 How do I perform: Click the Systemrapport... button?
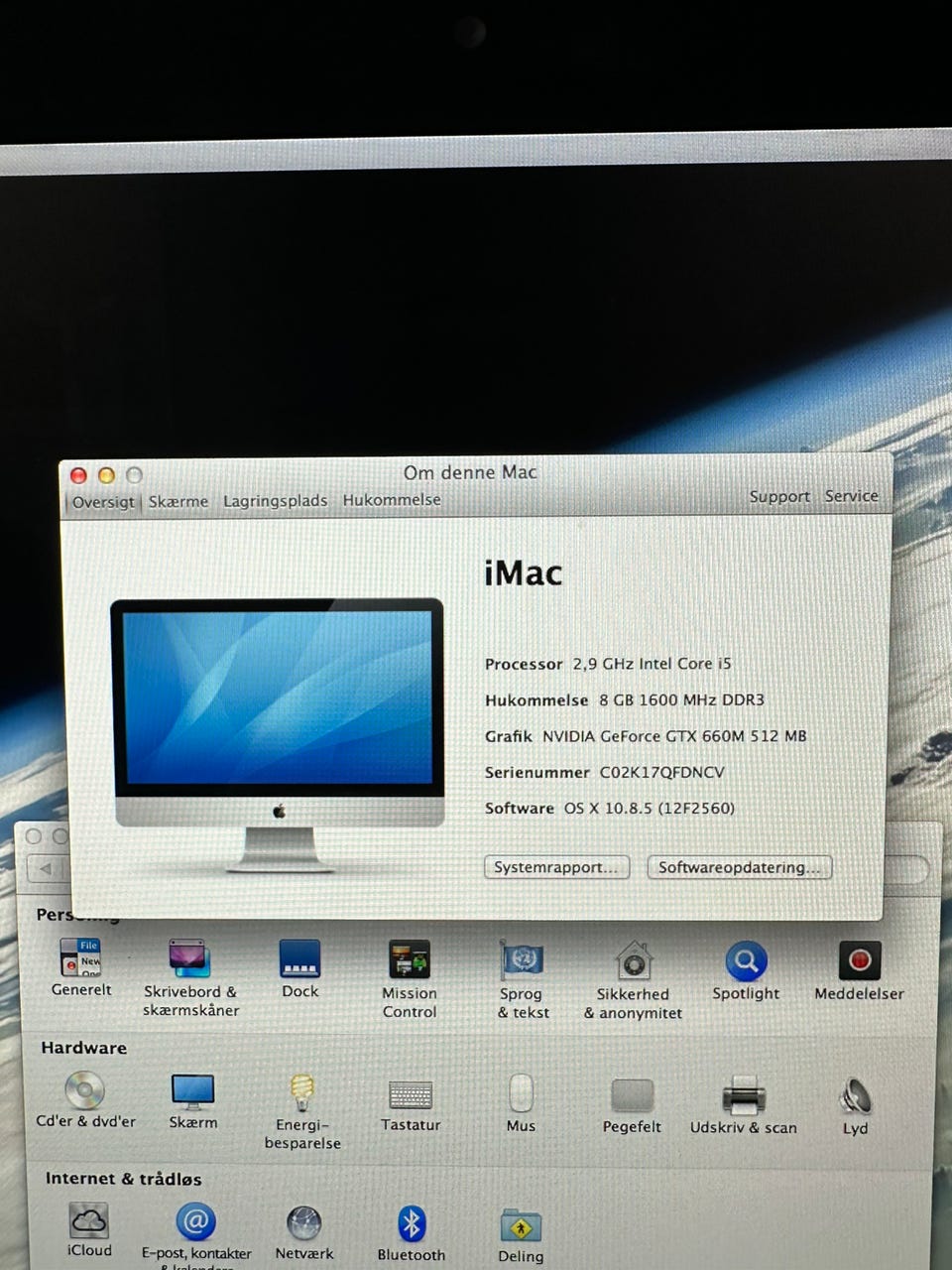(x=556, y=867)
